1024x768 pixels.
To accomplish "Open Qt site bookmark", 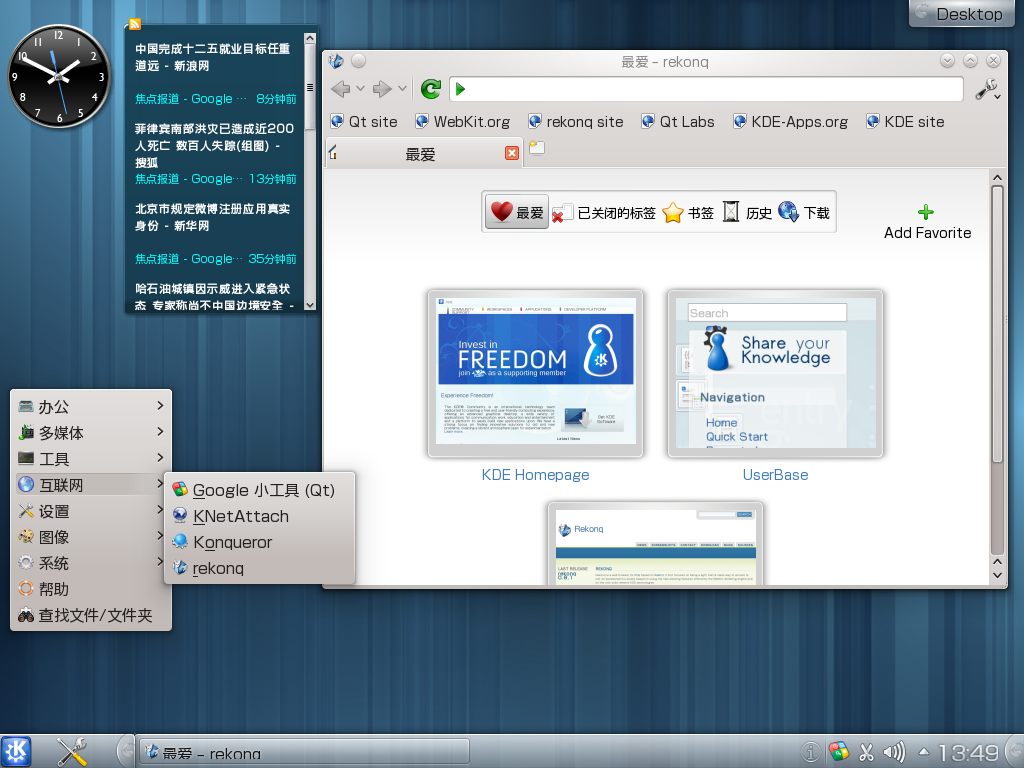I will 364,121.
